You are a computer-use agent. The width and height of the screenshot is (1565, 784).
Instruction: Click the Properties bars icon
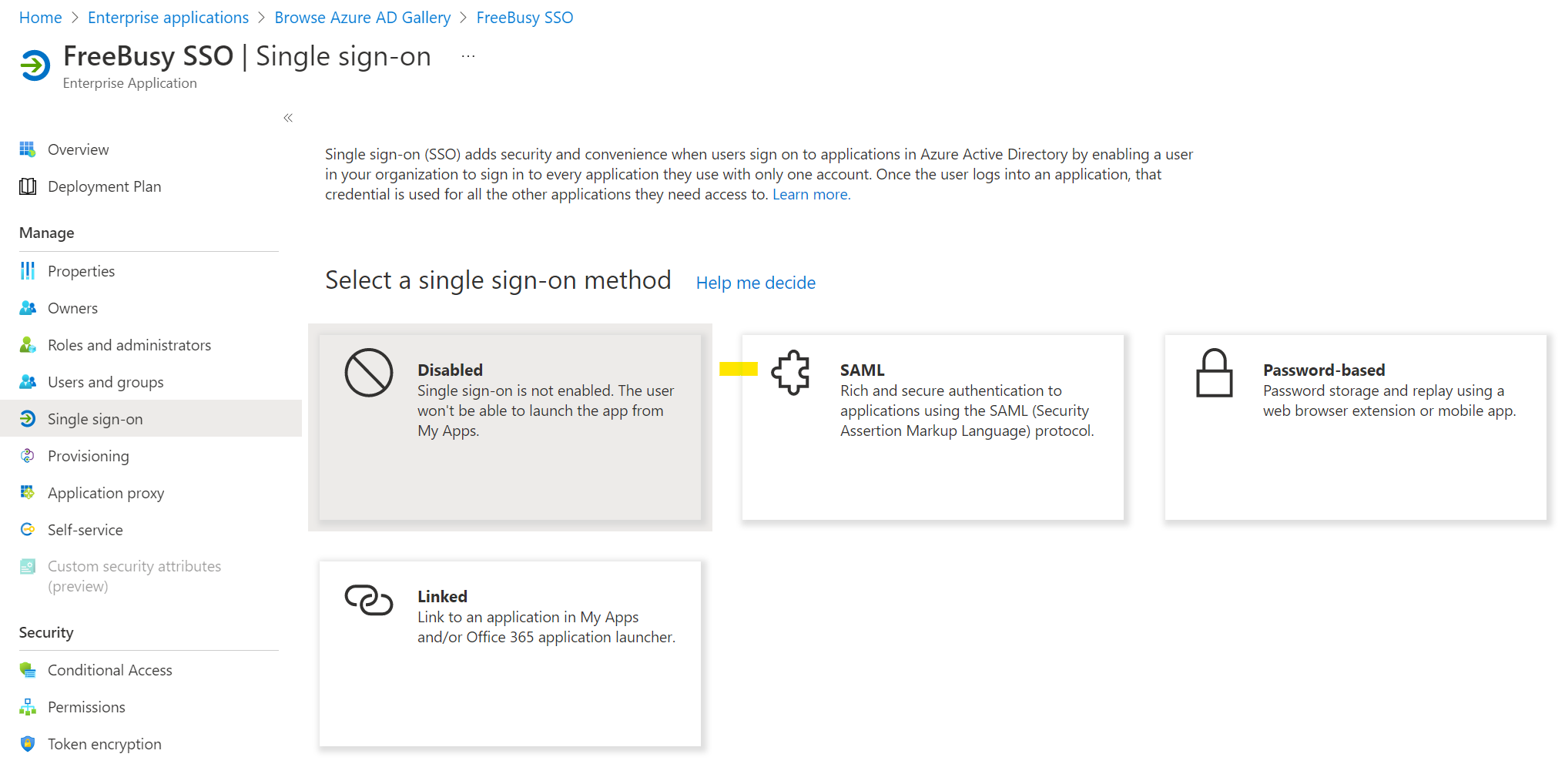click(x=28, y=271)
